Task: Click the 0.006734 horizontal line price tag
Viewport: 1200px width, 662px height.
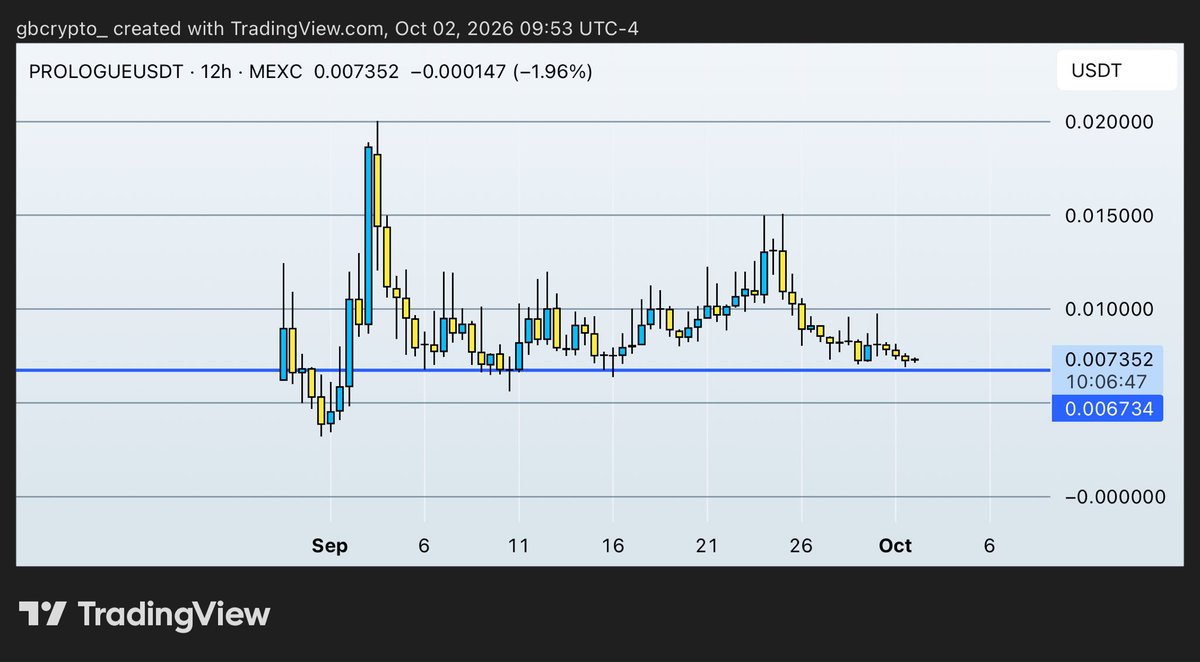Action: click(1107, 409)
